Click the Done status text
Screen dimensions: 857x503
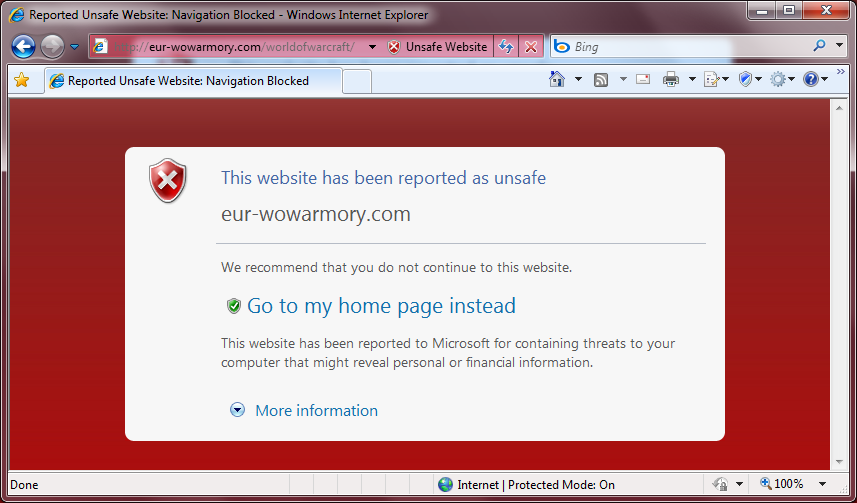point(25,485)
